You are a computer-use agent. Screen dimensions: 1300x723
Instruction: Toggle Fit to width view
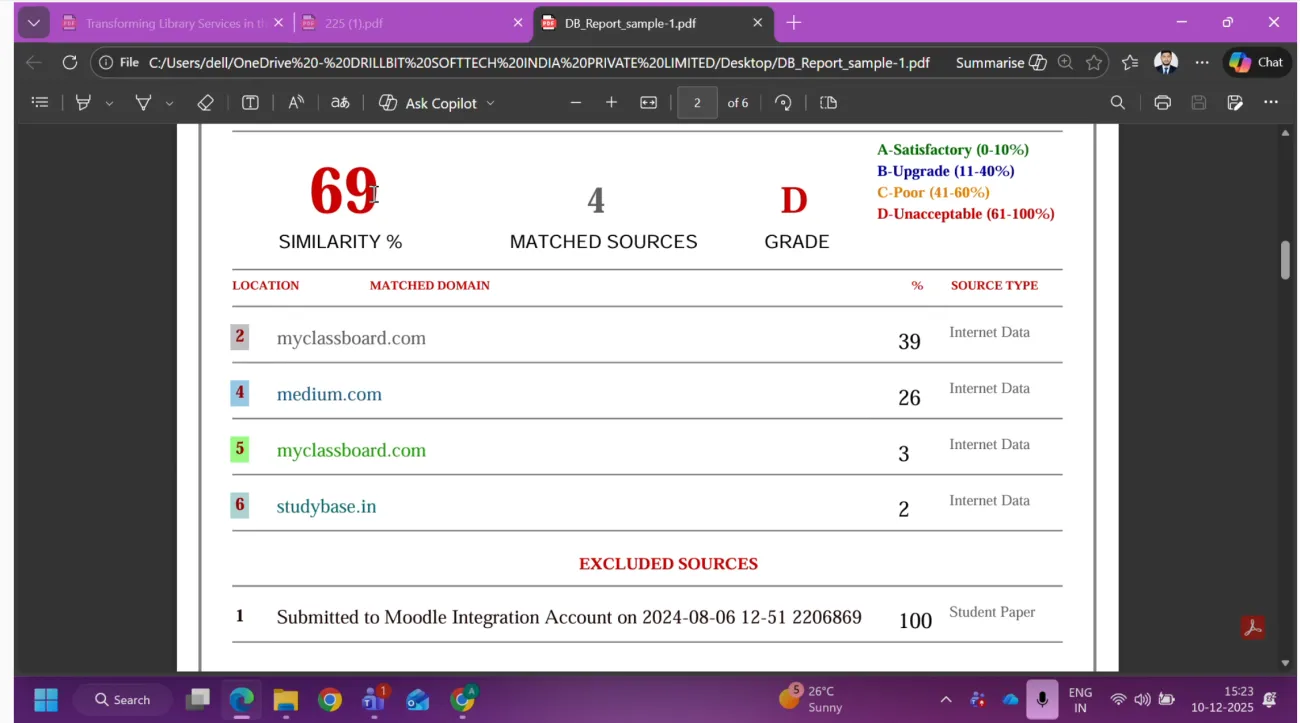pos(648,103)
